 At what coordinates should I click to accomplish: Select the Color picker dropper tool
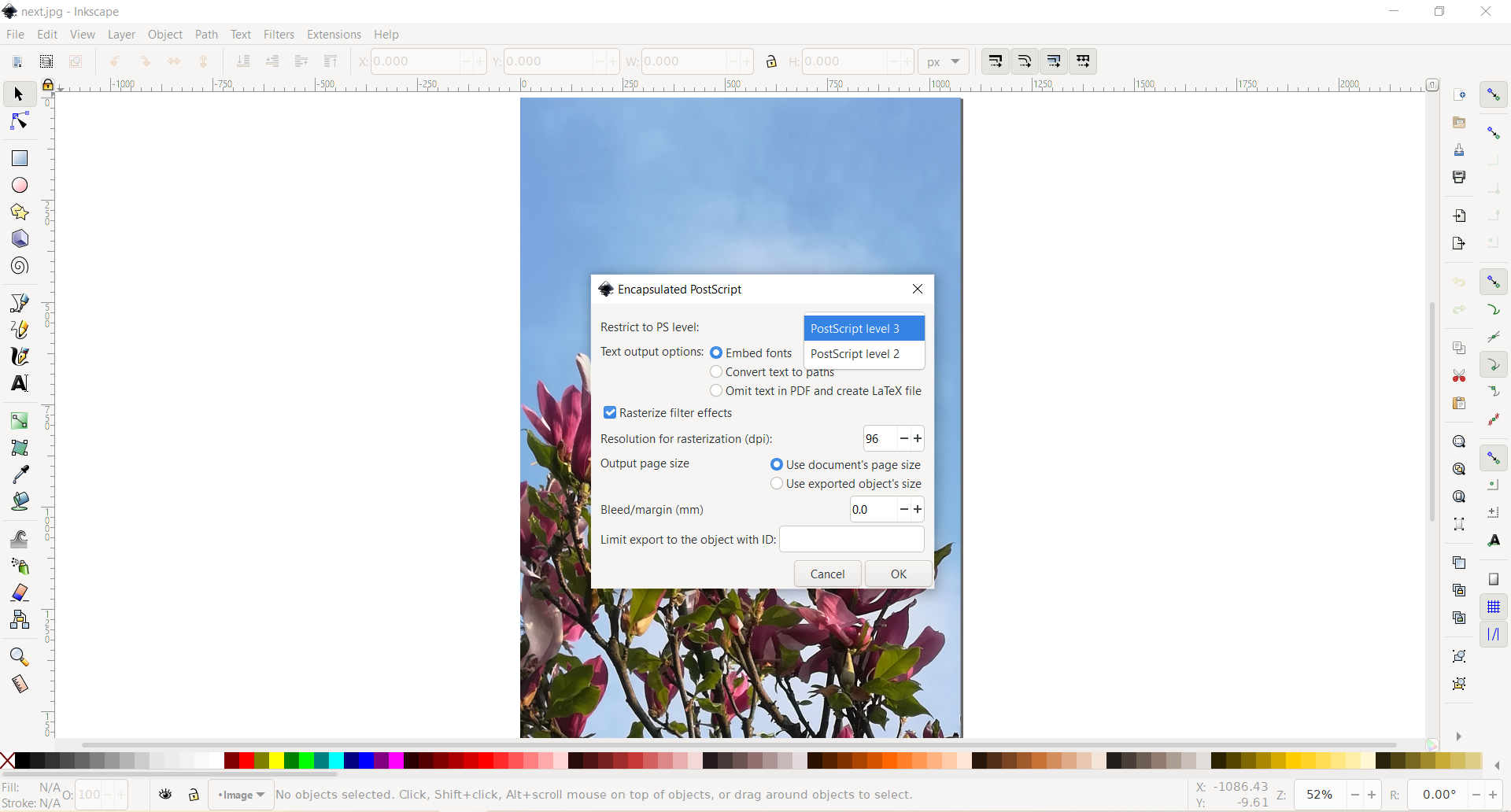point(20,474)
